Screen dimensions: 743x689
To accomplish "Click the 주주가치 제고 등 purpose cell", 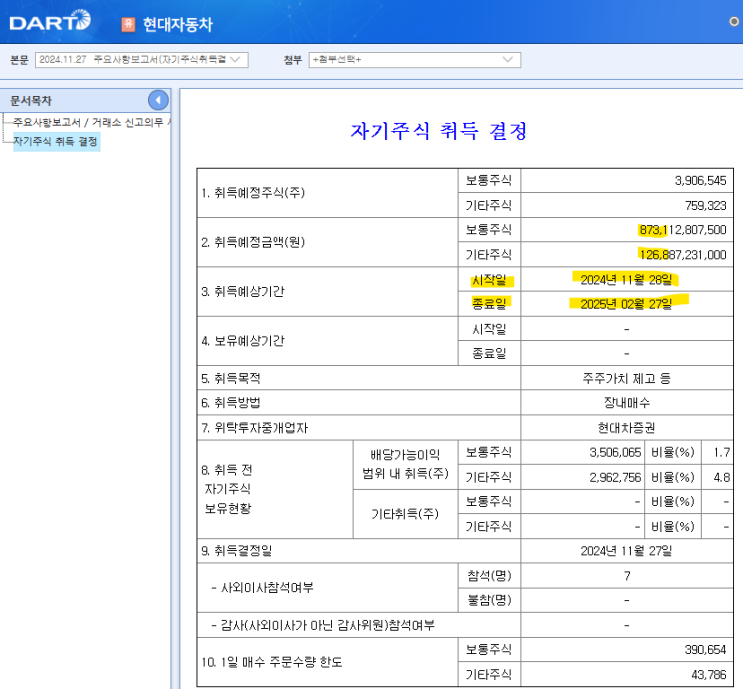I will point(626,378).
